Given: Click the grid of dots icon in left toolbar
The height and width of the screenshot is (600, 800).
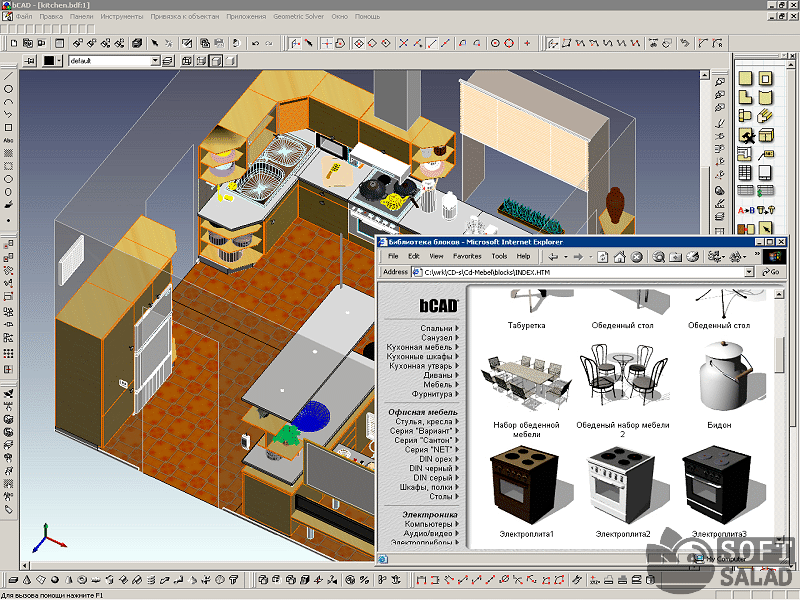Looking at the screenshot, I should (x=8, y=354).
